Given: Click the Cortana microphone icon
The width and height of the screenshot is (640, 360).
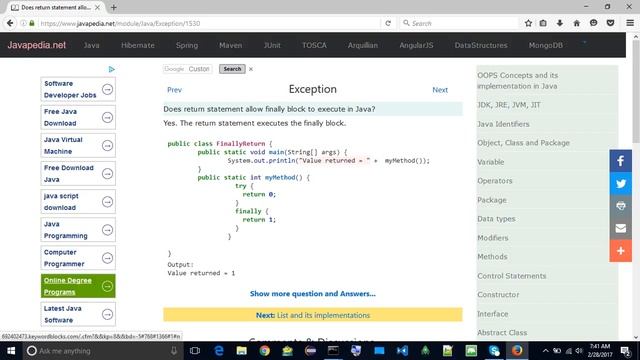Looking at the screenshot, I should (174, 351).
